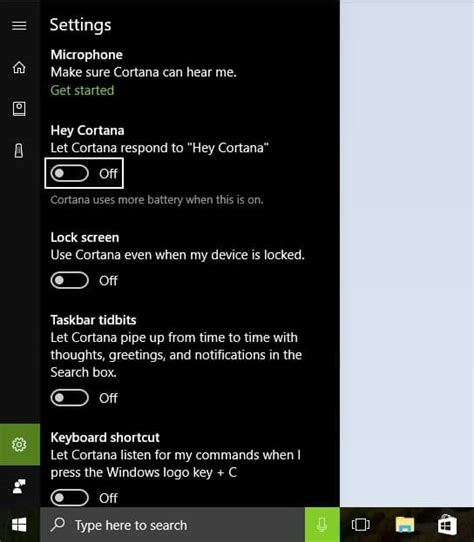Click the Type here to search box

[172, 525]
